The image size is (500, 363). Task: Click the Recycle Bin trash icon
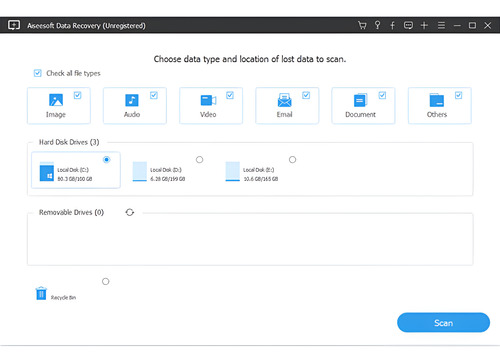pyautogui.click(x=41, y=293)
